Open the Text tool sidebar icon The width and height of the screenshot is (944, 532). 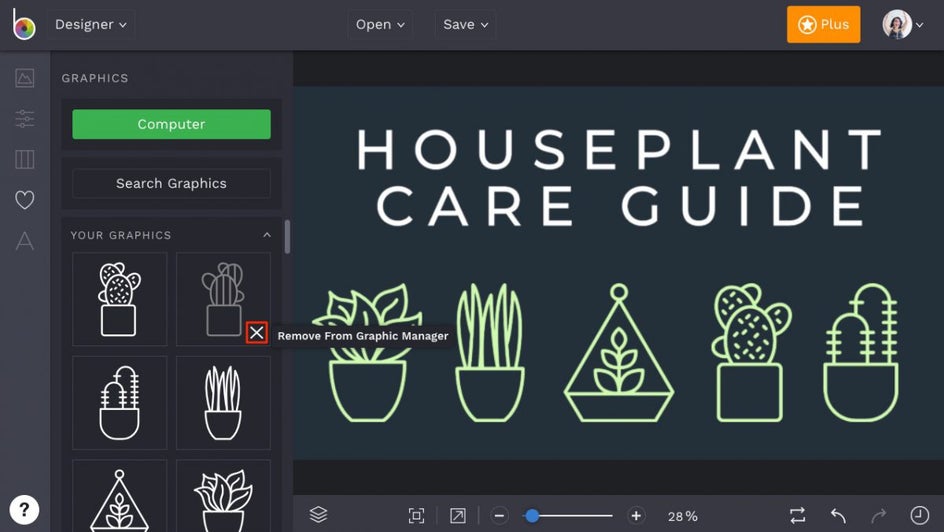[25, 240]
